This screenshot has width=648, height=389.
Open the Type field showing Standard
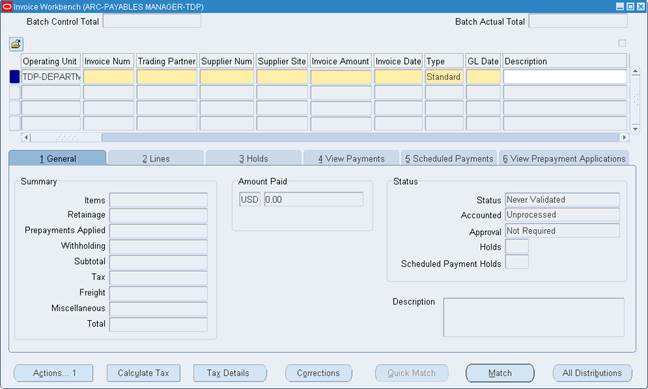point(444,77)
